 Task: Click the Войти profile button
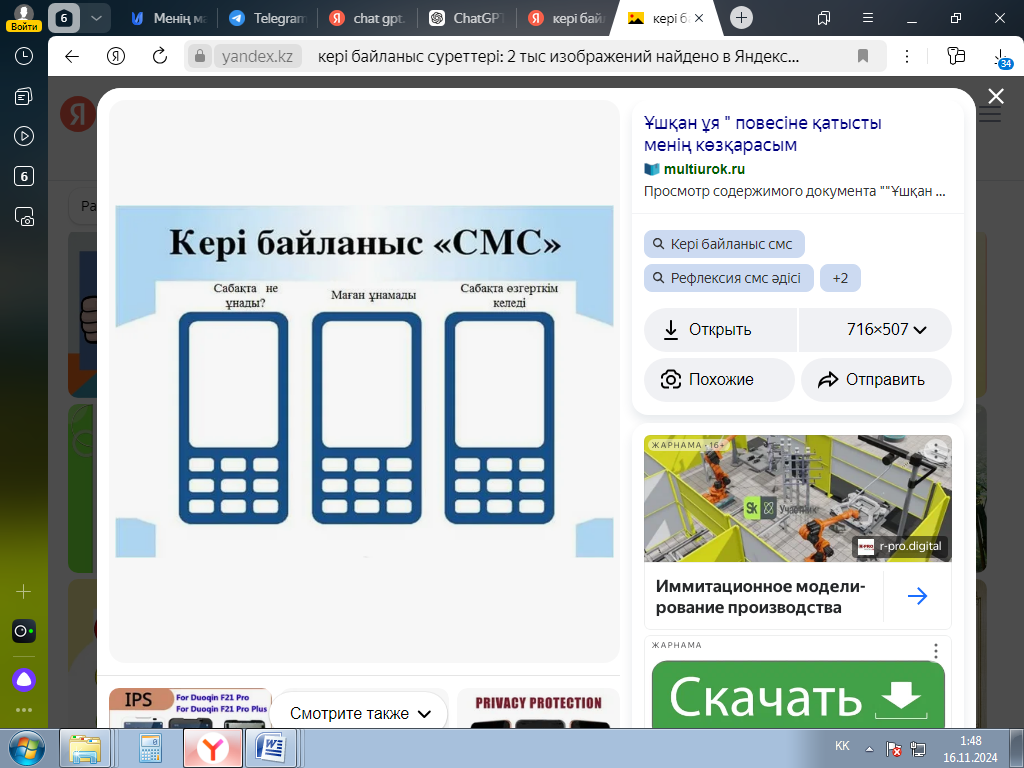click(24, 18)
